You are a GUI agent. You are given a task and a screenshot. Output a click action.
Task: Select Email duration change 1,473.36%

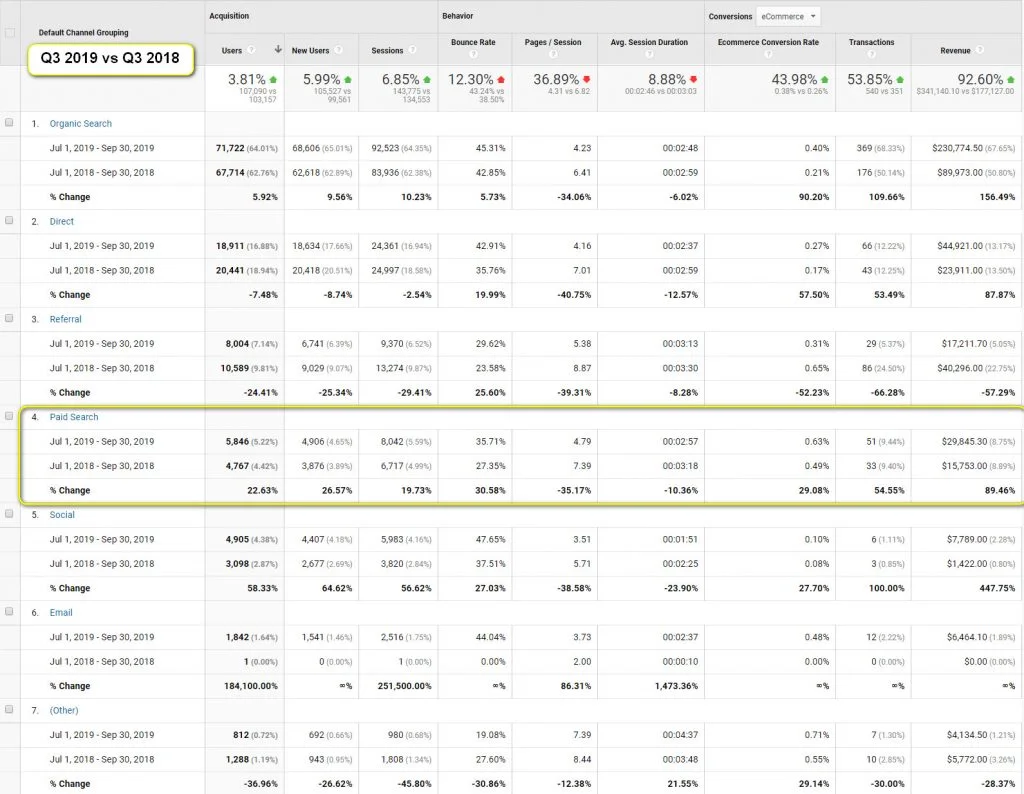[x=677, y=686]
